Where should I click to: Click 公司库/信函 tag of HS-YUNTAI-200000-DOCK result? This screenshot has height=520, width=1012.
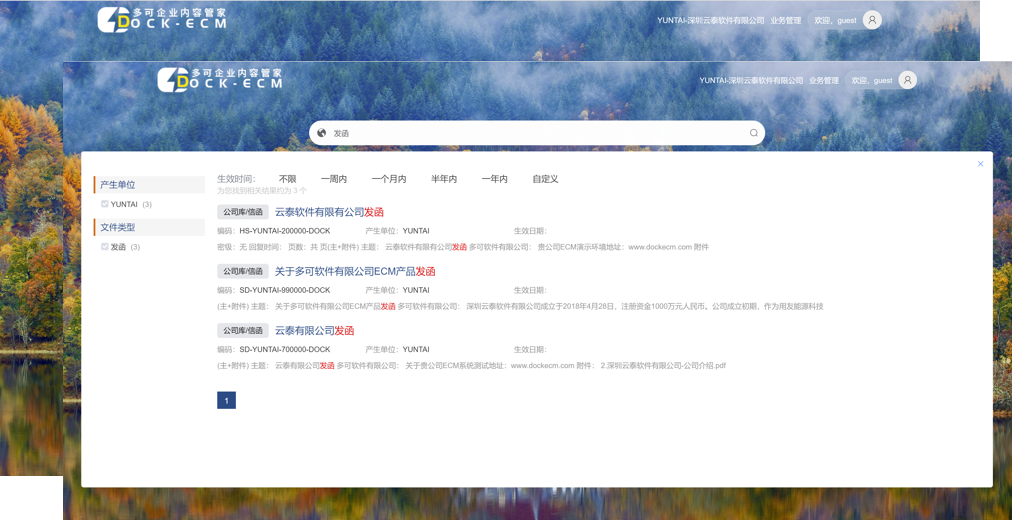[x=243, y=212]
